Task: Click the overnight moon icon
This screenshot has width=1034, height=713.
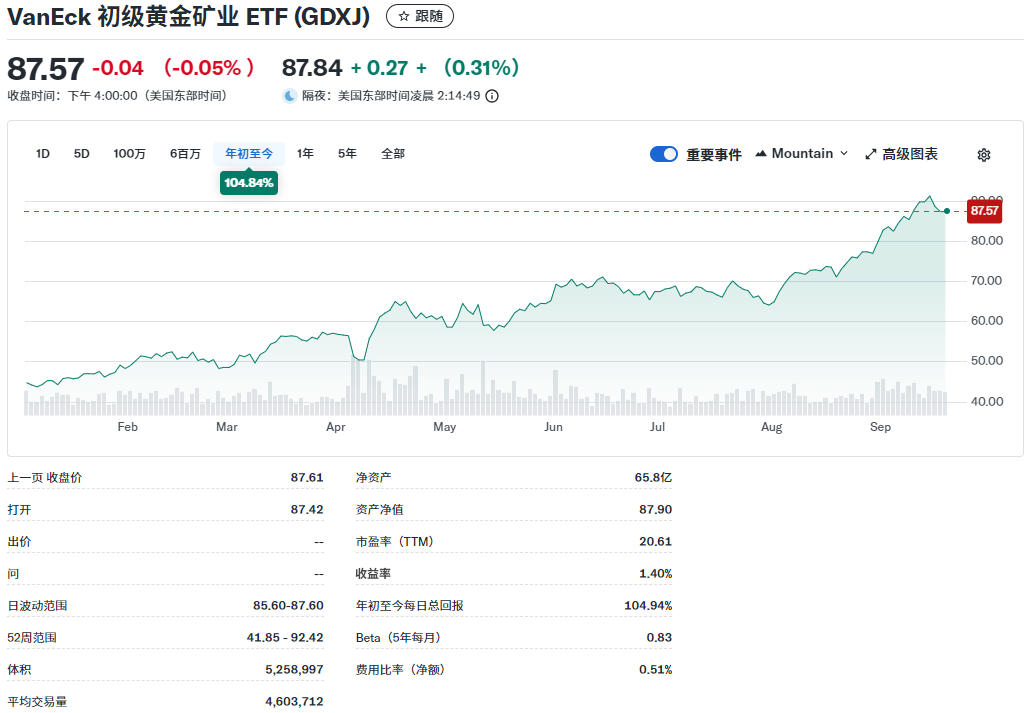Action: 289,96
